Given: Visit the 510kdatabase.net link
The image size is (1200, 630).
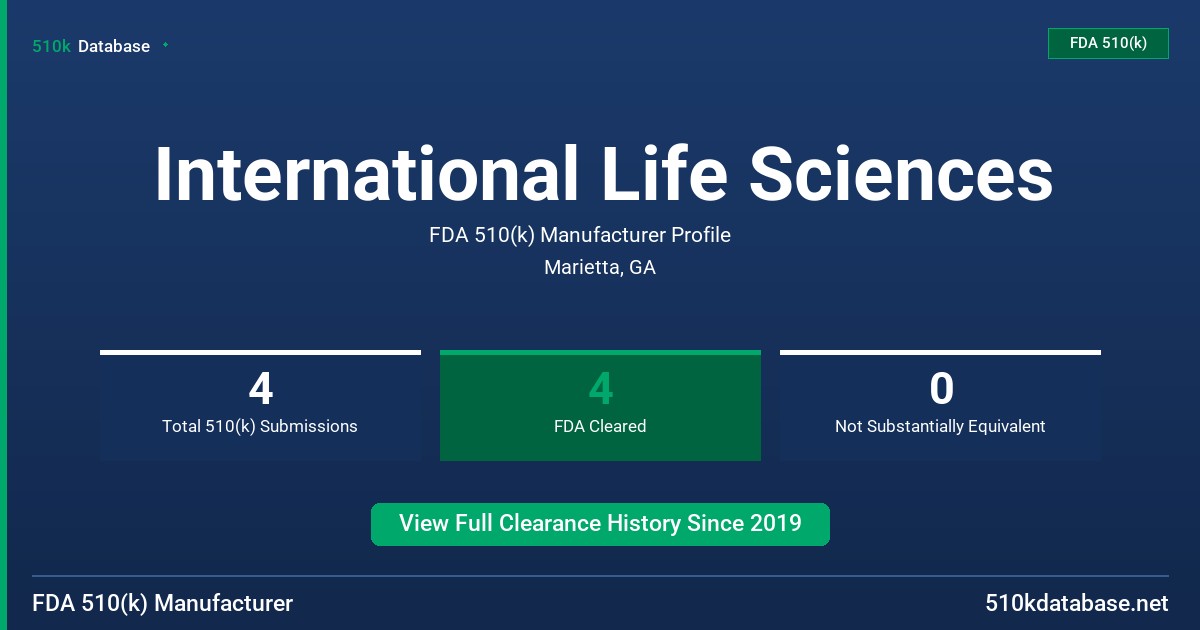Looking at the screenshot, I should [1077, 604].
